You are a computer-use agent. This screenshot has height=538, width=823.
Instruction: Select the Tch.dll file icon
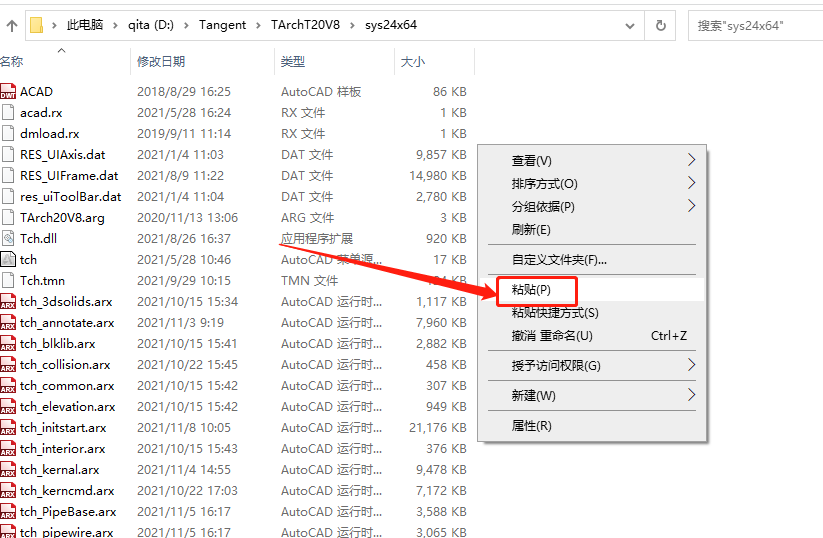8,239
